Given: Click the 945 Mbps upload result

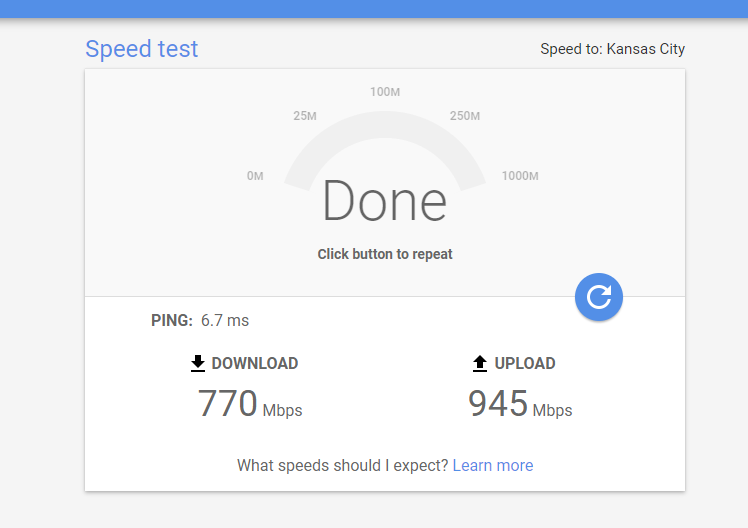Looking at the screenshot, I should [519, 404].
